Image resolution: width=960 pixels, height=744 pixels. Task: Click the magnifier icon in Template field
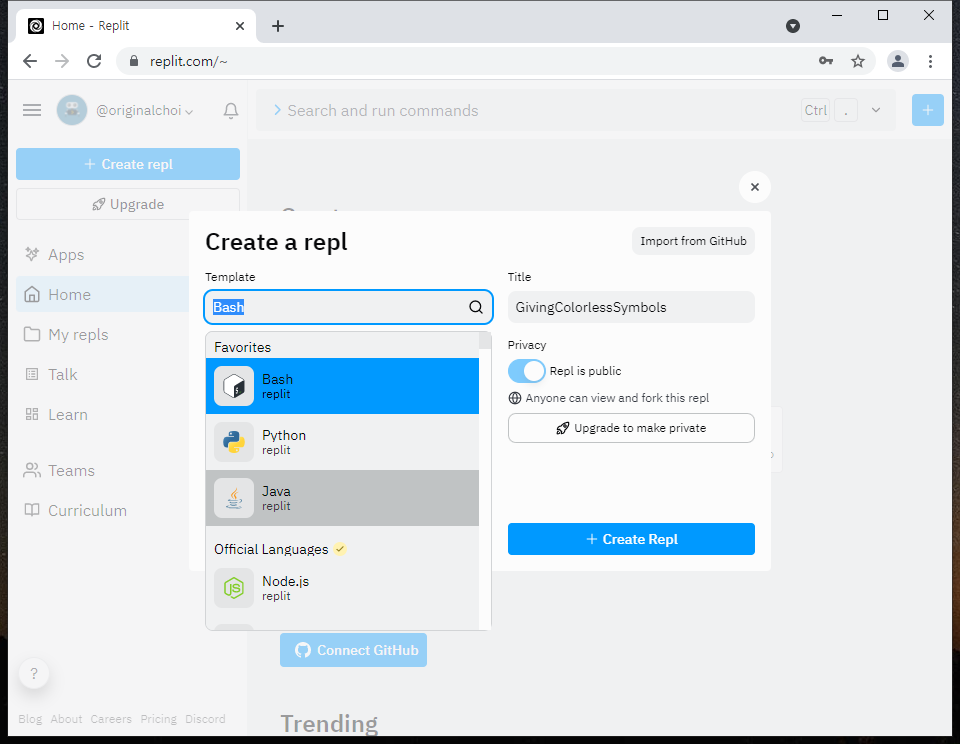476,307
